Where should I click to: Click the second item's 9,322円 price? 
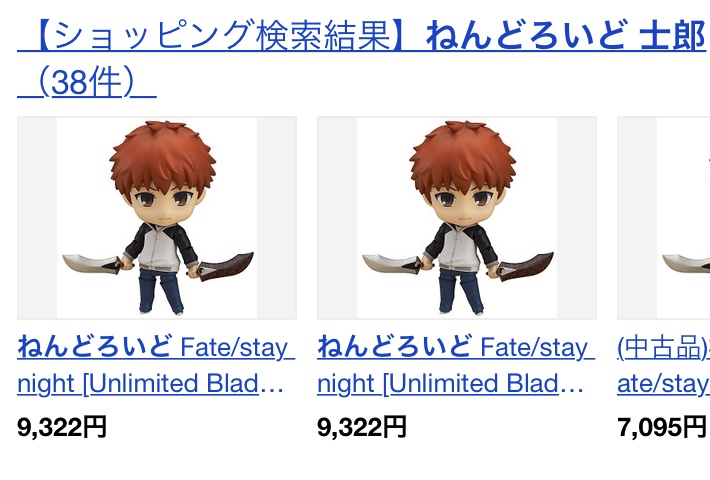pos(362,427)
